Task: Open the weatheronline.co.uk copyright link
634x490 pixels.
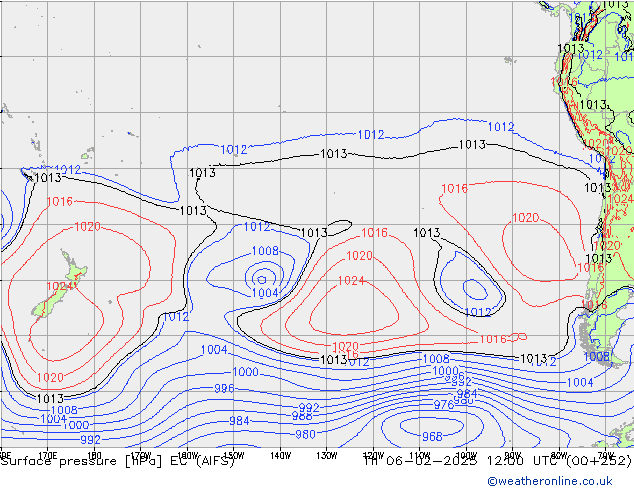Action: tap(550, 481)
